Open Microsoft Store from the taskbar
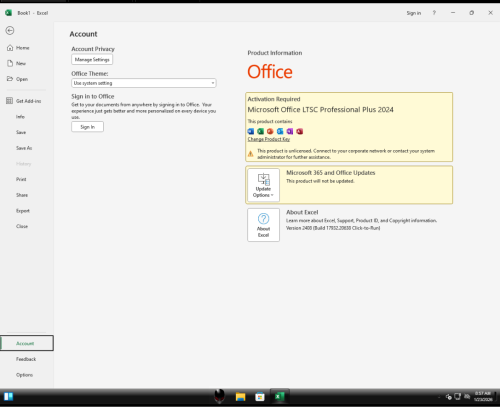 point(260,397)
